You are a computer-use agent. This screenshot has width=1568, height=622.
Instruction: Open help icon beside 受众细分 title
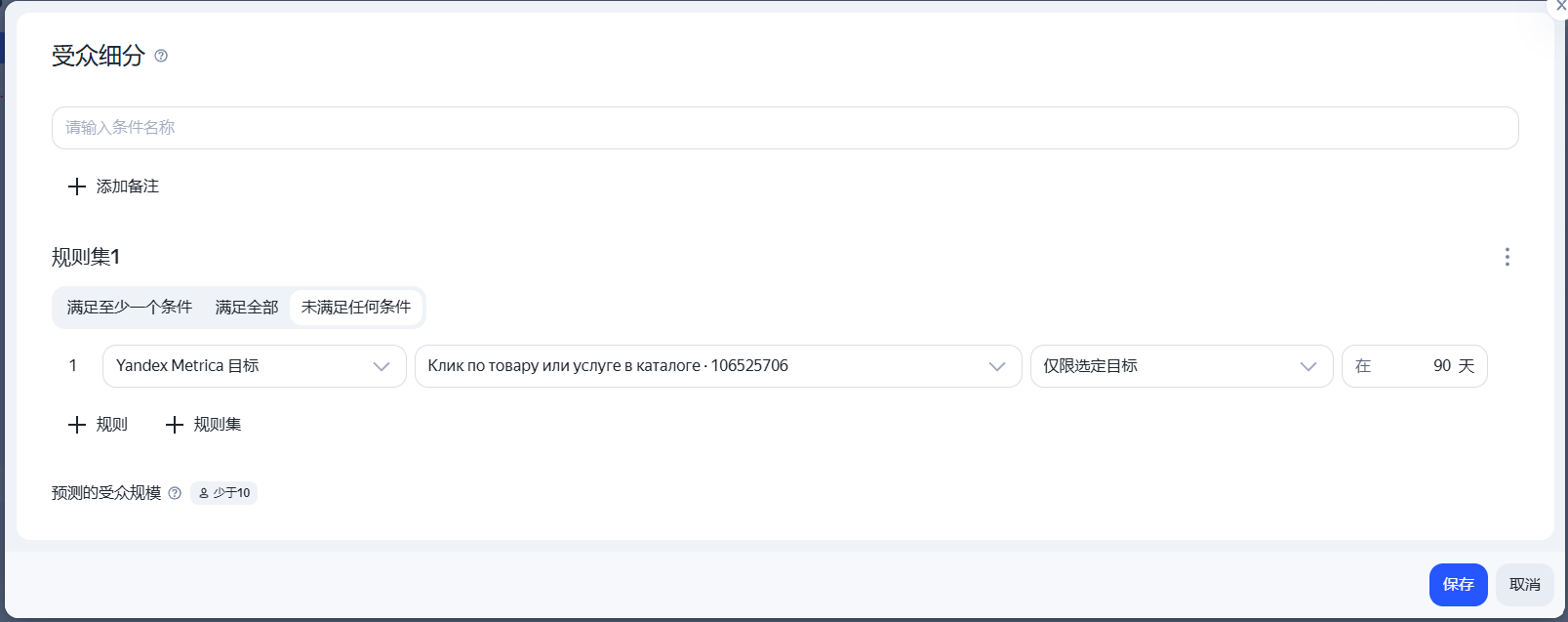[161, 56]
